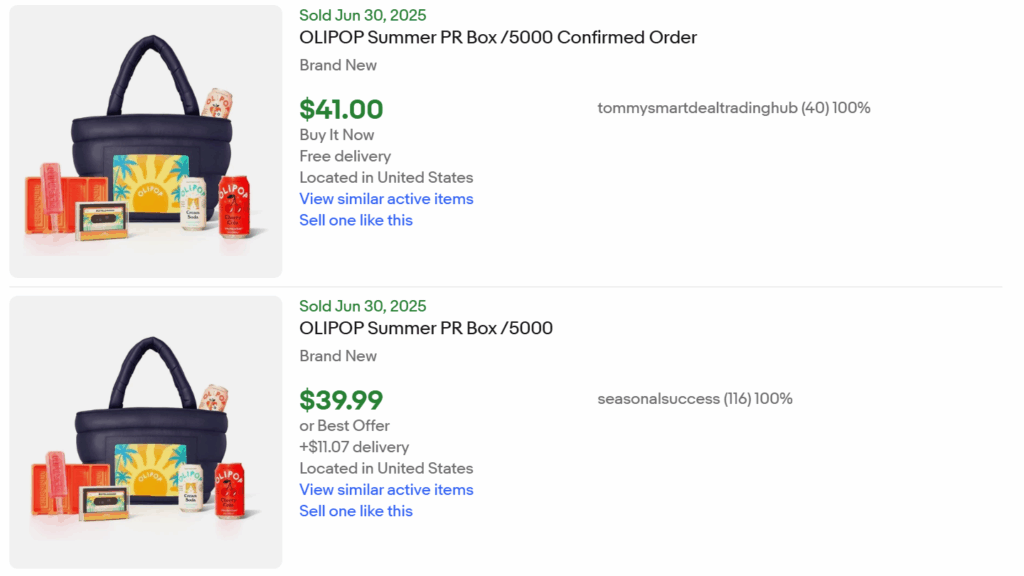Click the Buy It Now label
Viewport: 1024px width, 576px height.
pos(337,134)
